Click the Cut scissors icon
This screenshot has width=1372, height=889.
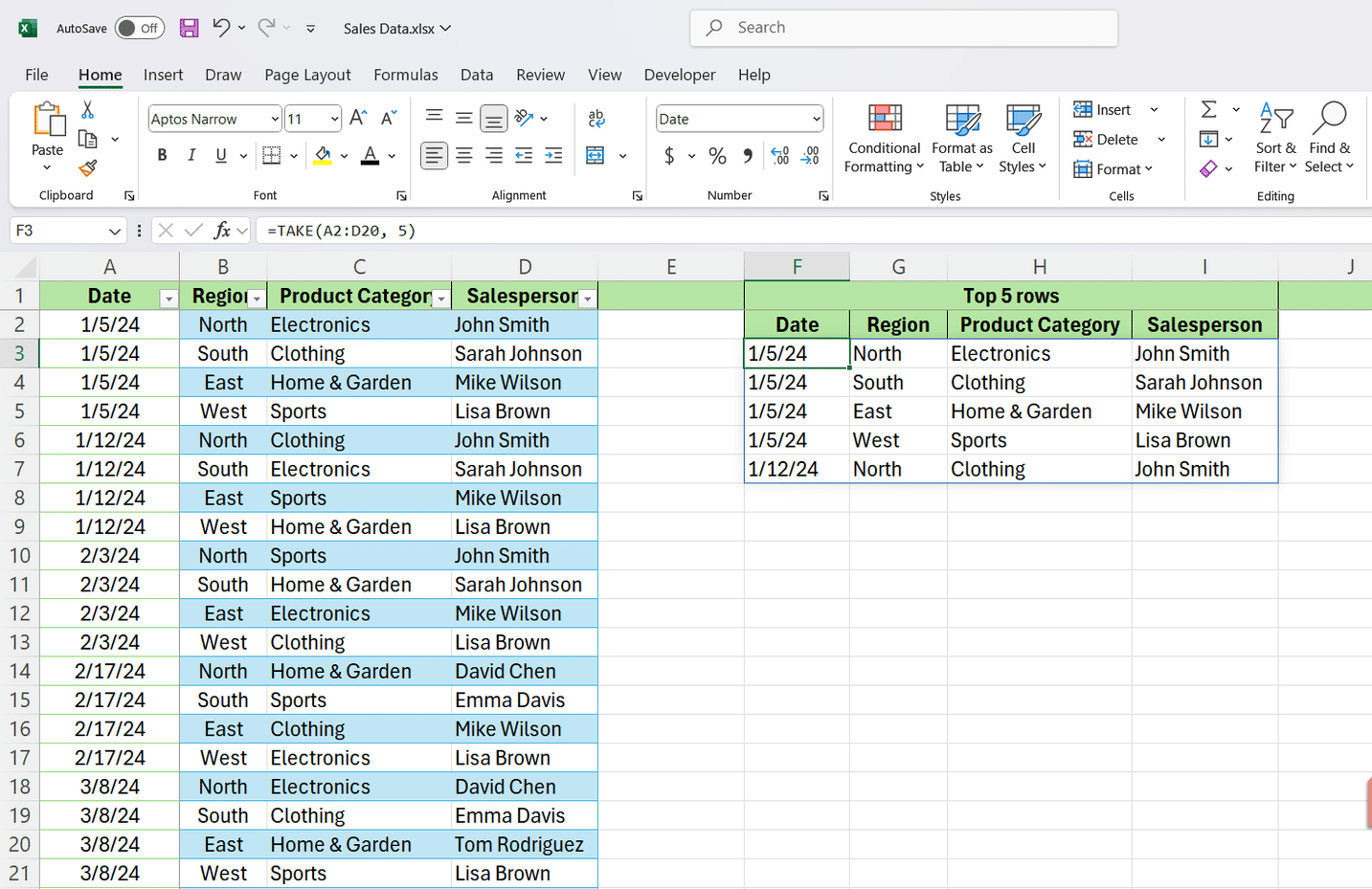pyautogui.click(x=87, y=110)
